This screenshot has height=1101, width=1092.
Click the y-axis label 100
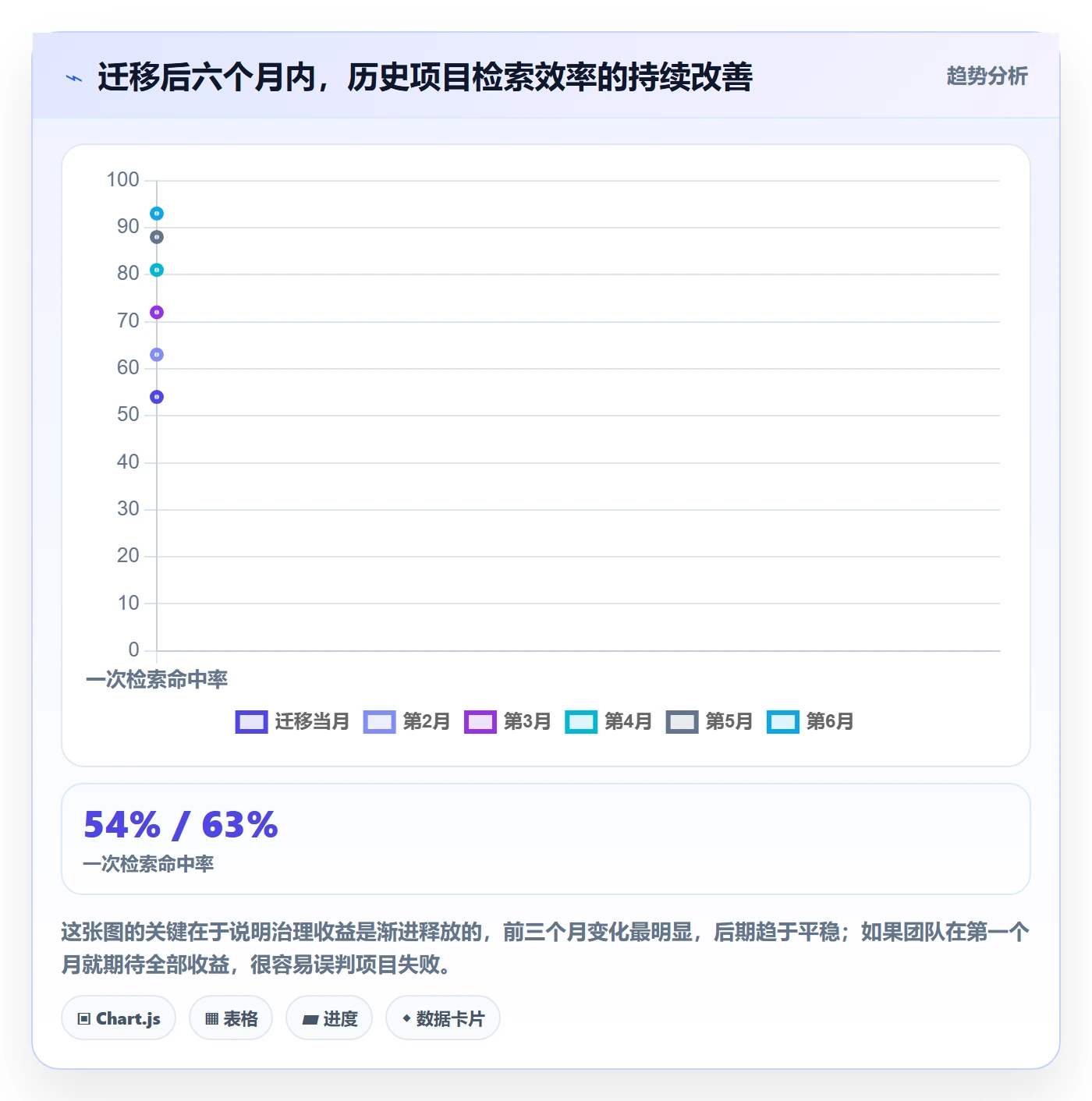(122, 179)
